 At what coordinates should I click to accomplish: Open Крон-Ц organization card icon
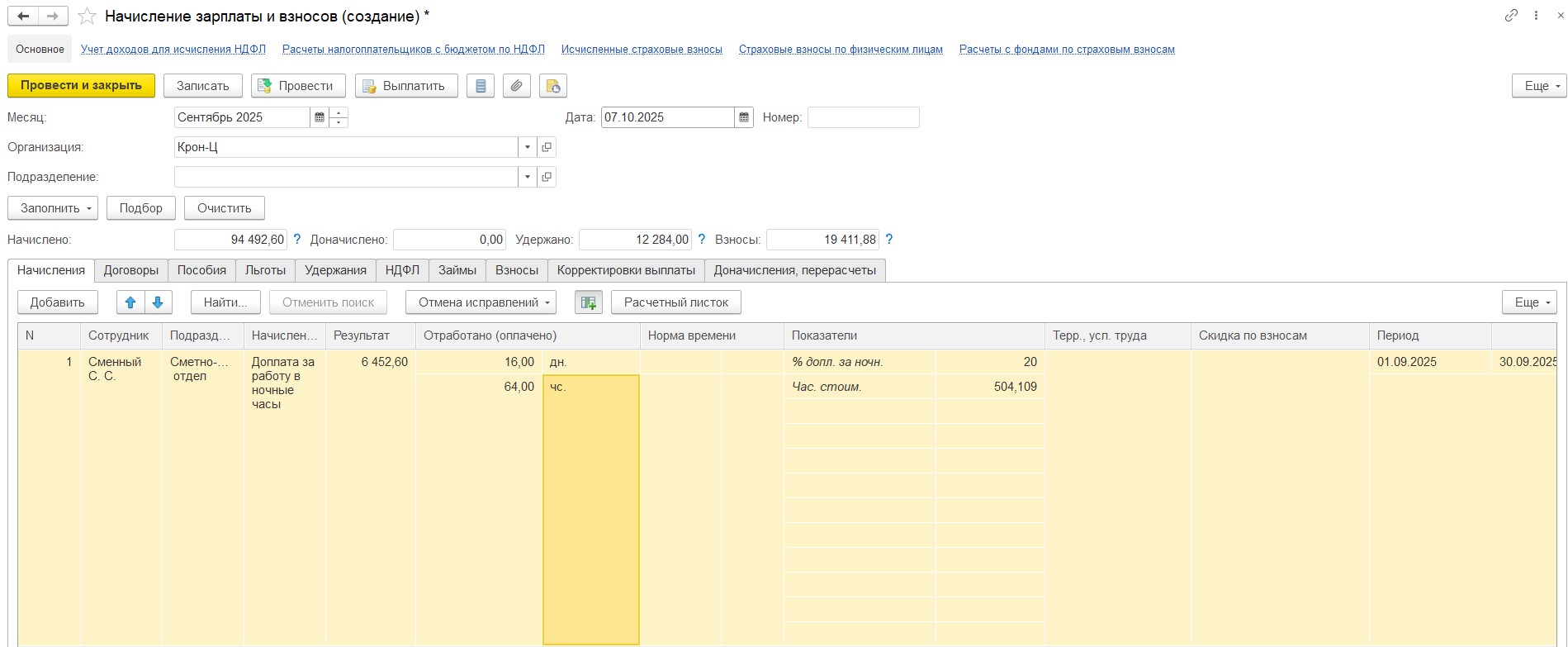547,147
